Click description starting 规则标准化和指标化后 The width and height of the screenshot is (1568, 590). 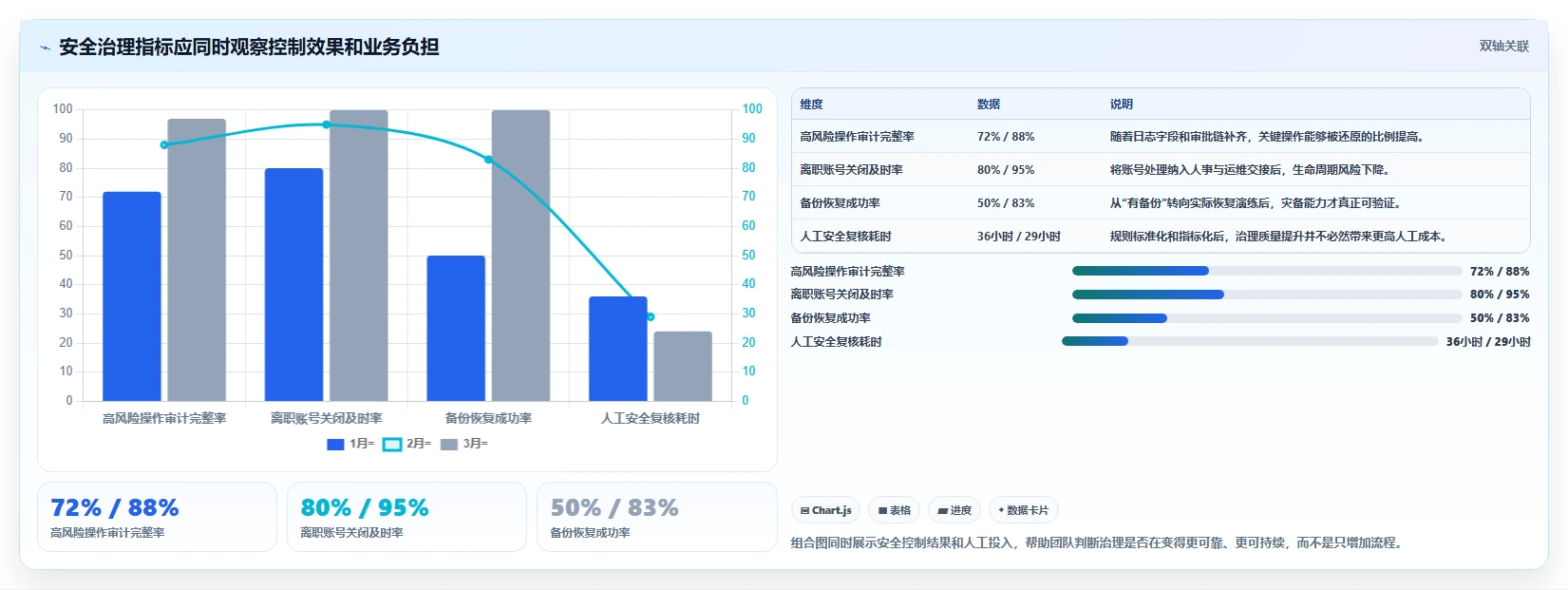[1278, 237]
